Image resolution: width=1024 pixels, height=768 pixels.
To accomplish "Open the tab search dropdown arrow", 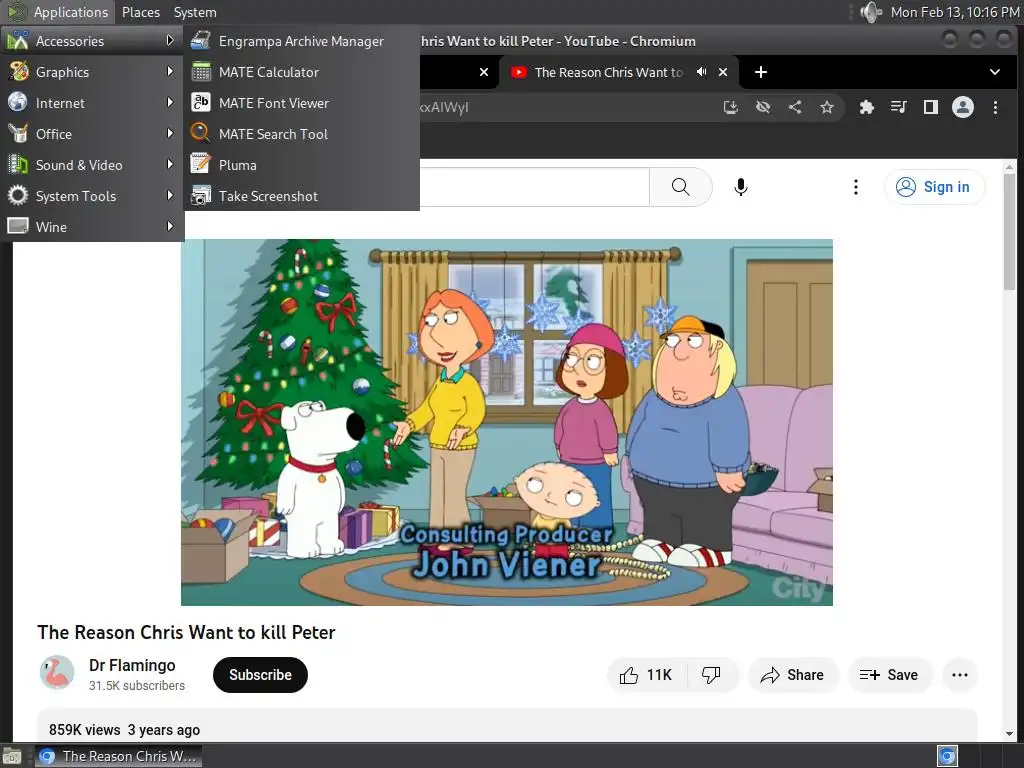I will pyautogui.click(x=995, y=72).
